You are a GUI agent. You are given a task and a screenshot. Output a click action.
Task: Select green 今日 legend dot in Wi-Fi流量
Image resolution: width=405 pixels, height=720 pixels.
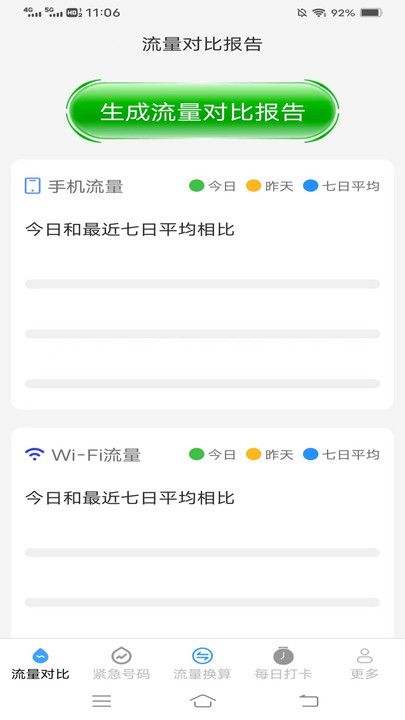coord(197,454)
